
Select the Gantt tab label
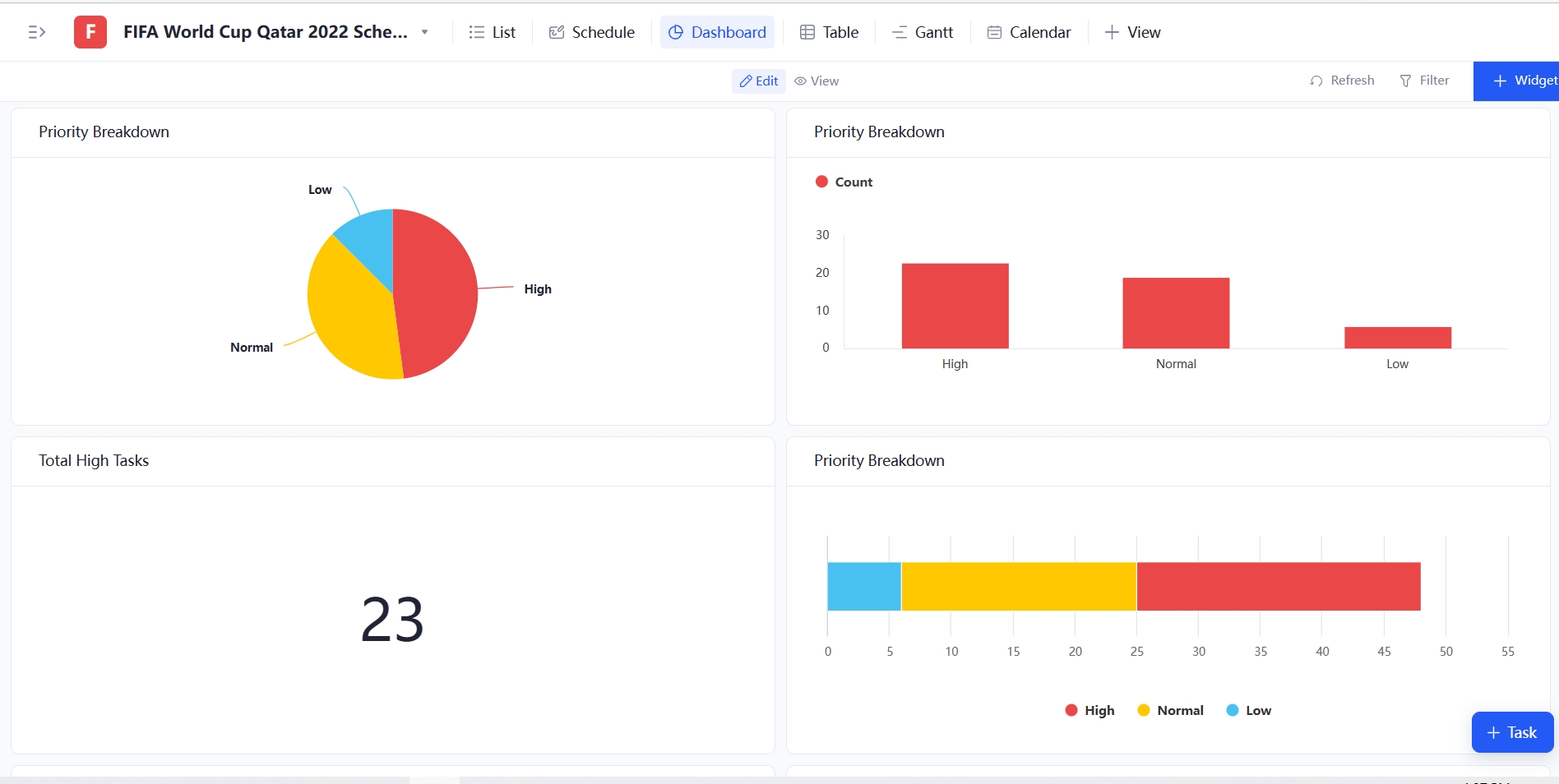click(x=932, y=32)
